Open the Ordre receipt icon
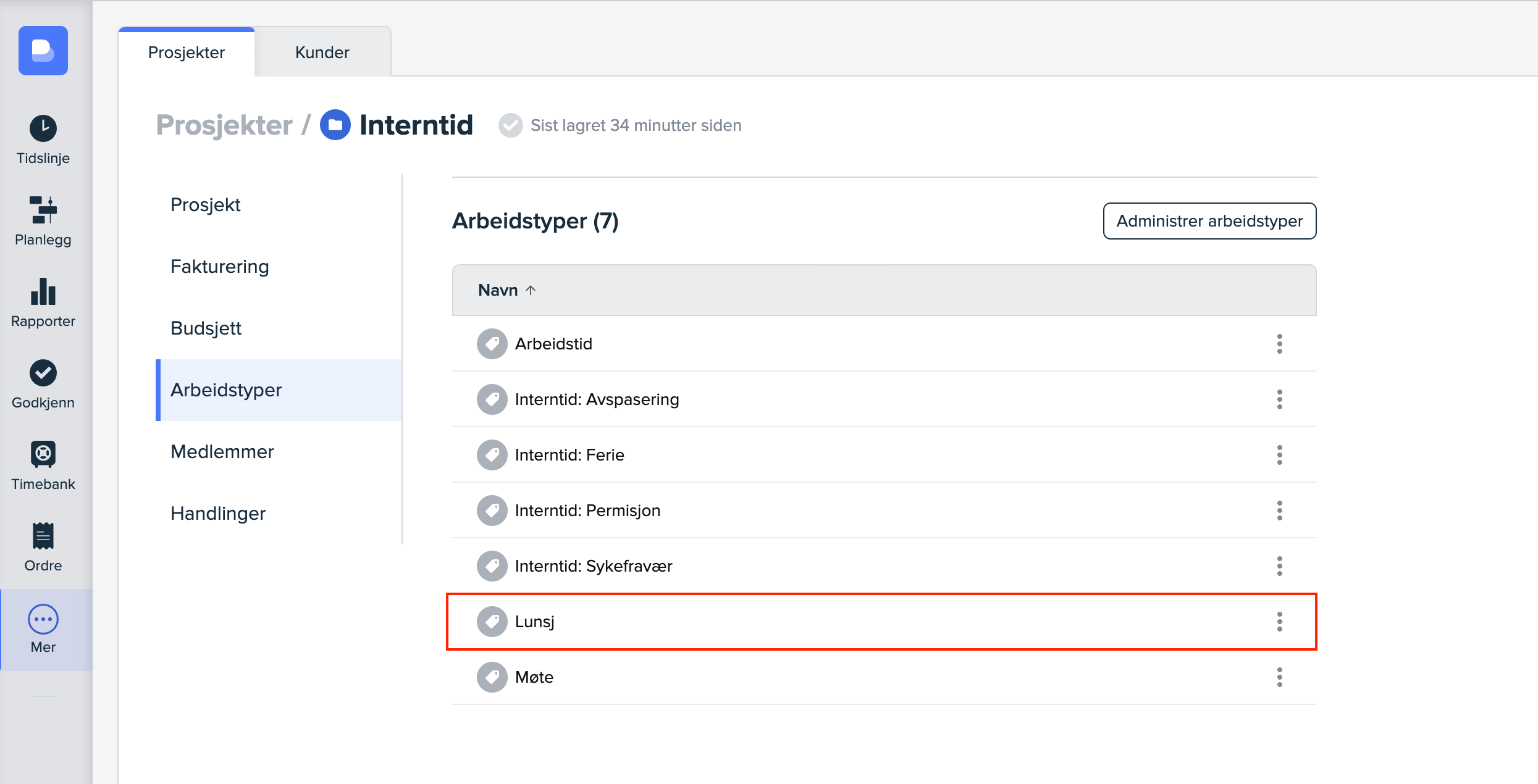The height and width of the screenshot is (784, 1538). [43, 536]
